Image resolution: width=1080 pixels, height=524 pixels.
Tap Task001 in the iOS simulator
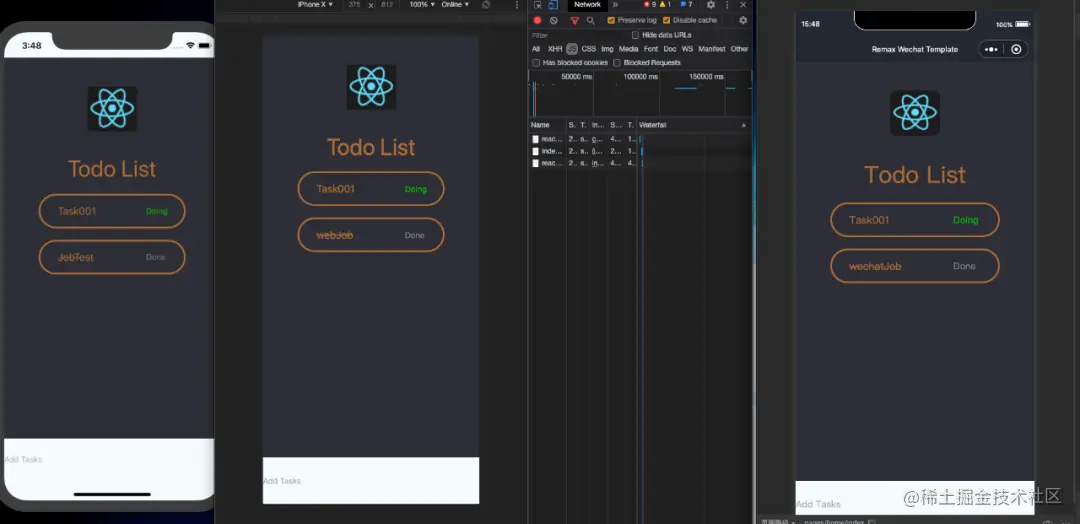coord(112,211)
